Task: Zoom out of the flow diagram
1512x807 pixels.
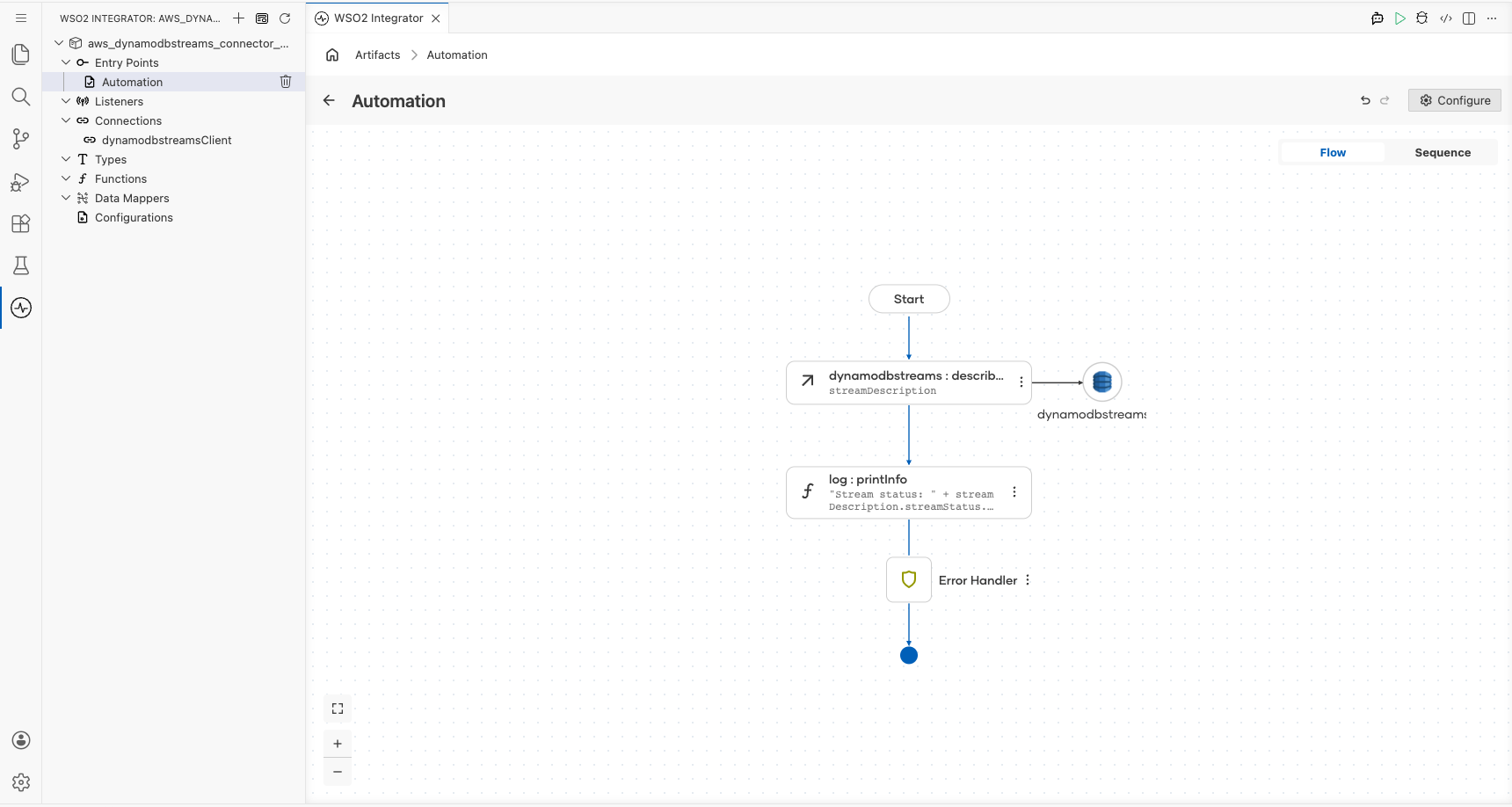Action: 338,772
